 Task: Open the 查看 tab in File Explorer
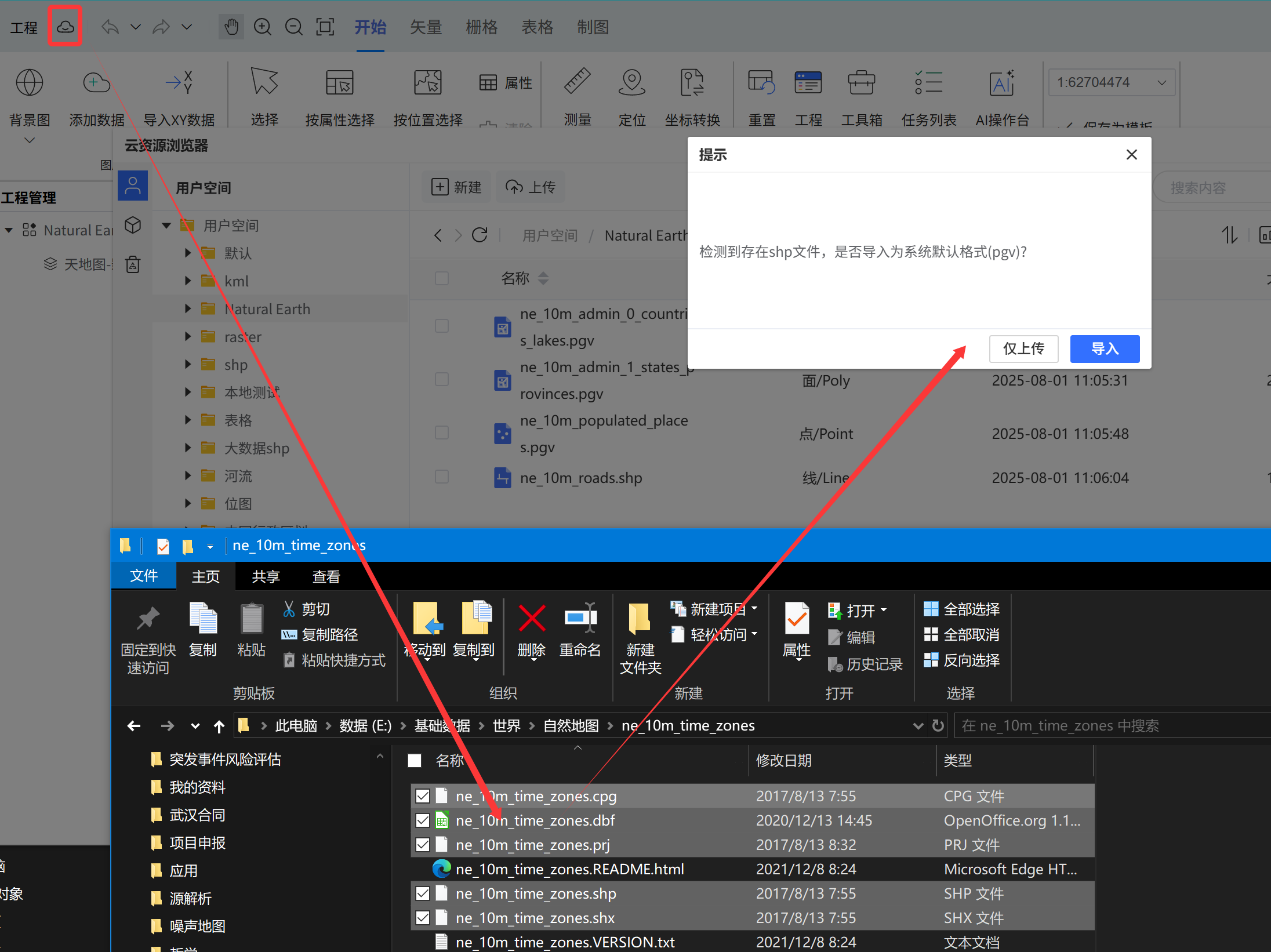point(326,576)
